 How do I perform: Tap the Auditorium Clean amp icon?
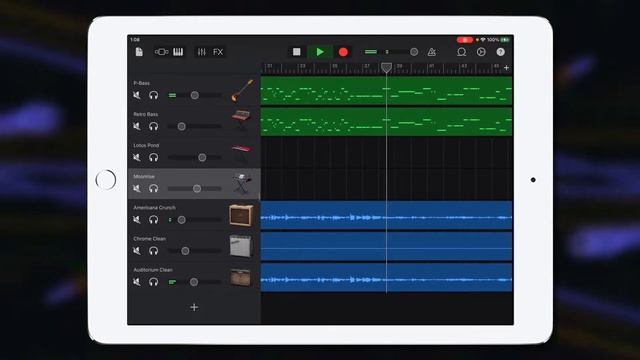[241, 278]
